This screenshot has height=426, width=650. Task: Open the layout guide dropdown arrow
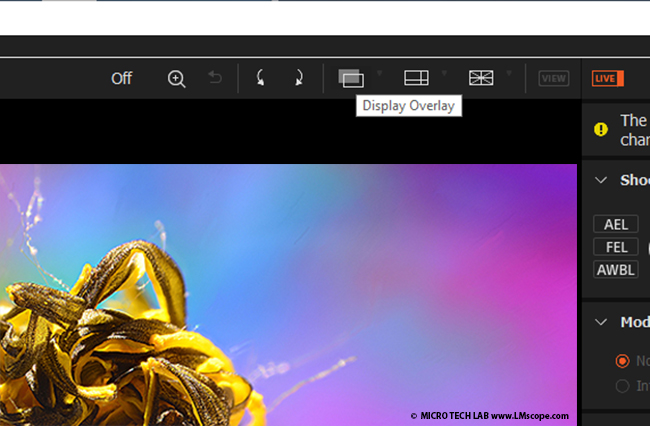(445, 73)
